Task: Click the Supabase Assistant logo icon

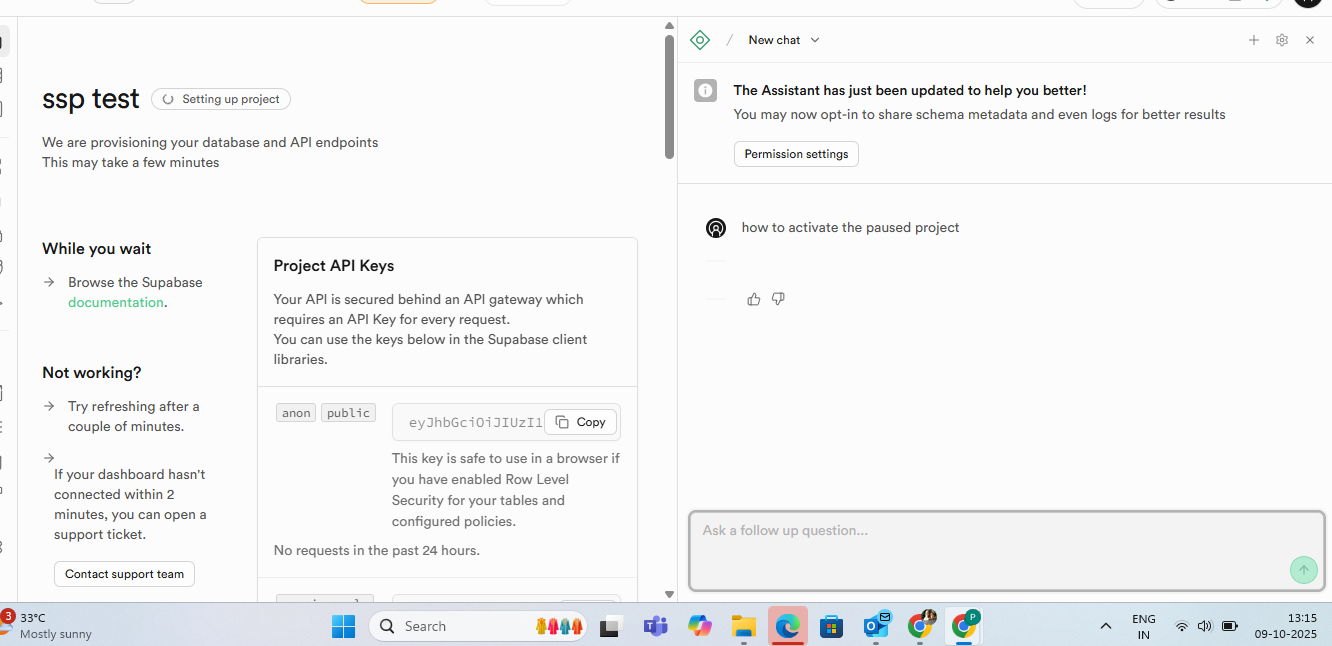Action: [x=700, y=40]
